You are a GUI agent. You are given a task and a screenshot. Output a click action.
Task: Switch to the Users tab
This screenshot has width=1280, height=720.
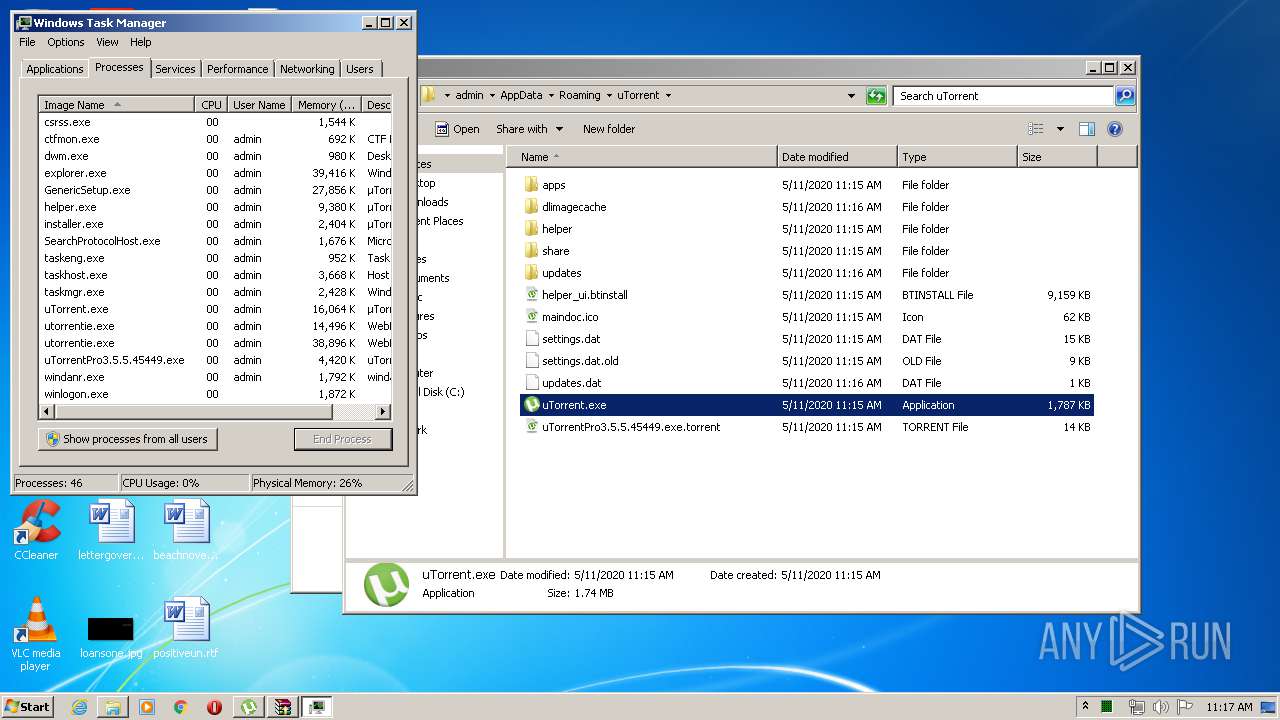360,69
